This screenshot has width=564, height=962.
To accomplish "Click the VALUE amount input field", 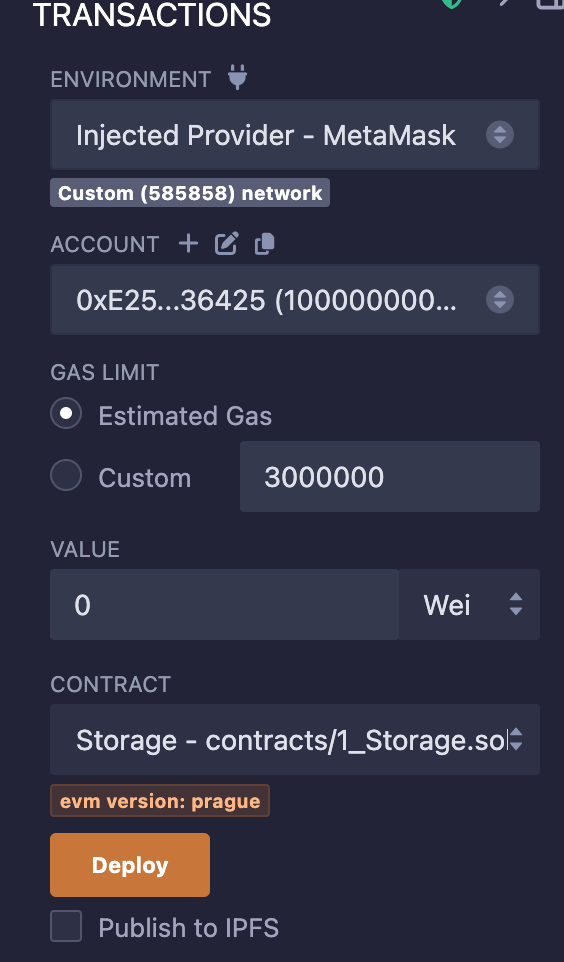I will click(x=225, y=604).
